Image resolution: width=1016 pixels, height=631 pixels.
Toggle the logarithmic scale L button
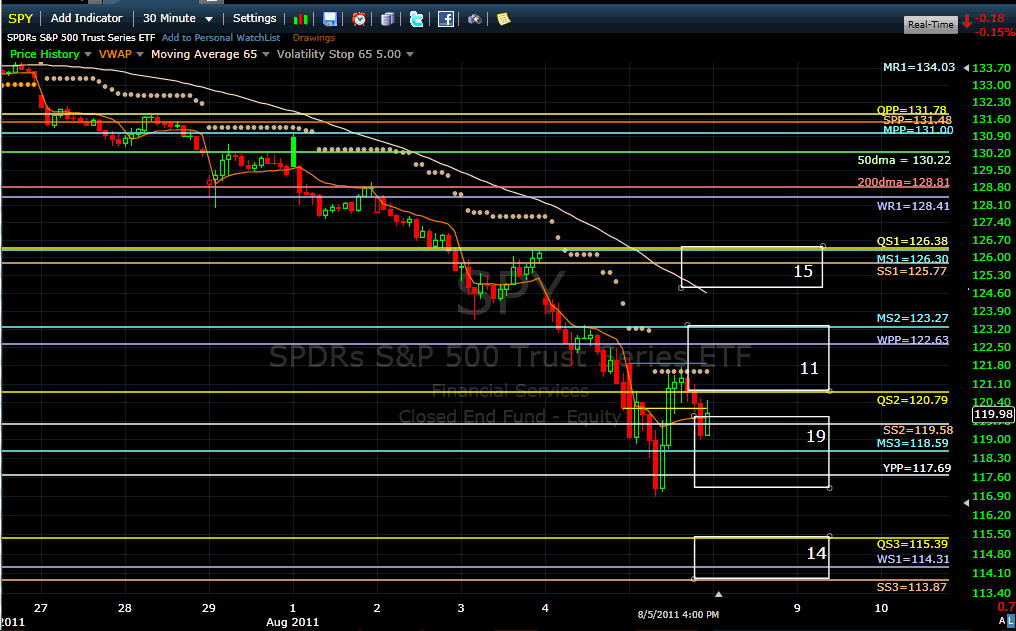tap(1011, 621)
